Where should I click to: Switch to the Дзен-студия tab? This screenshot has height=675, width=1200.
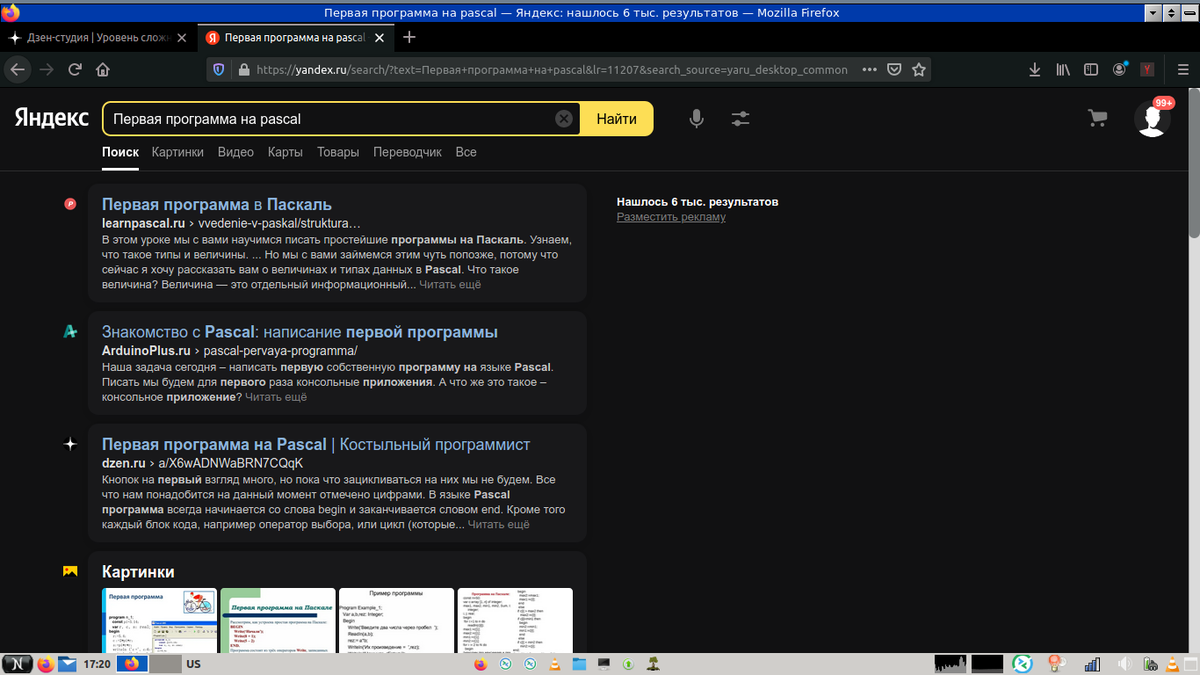click(98, 38)
